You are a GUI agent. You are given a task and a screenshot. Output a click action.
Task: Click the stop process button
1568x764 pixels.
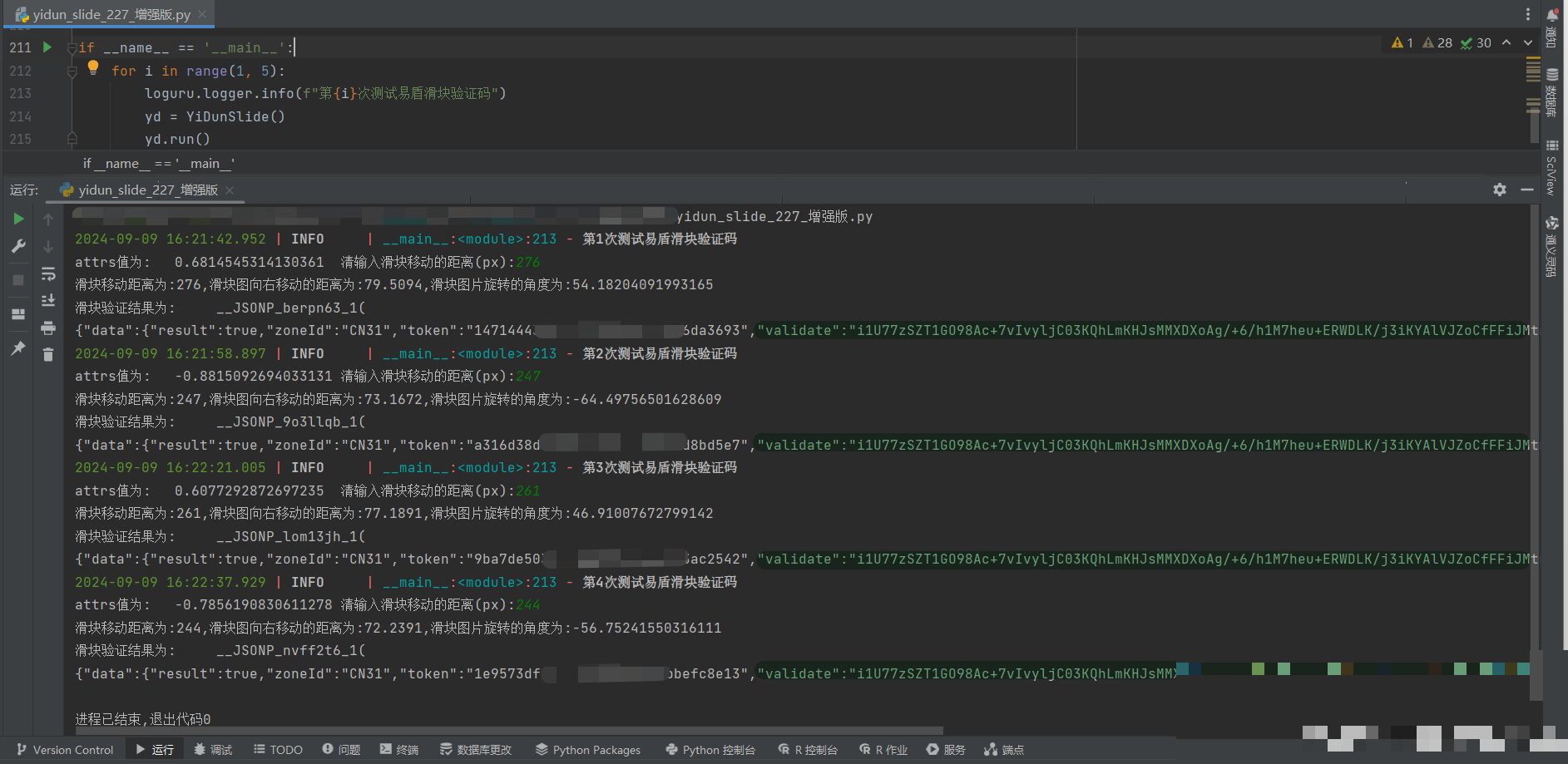[18, 280]
